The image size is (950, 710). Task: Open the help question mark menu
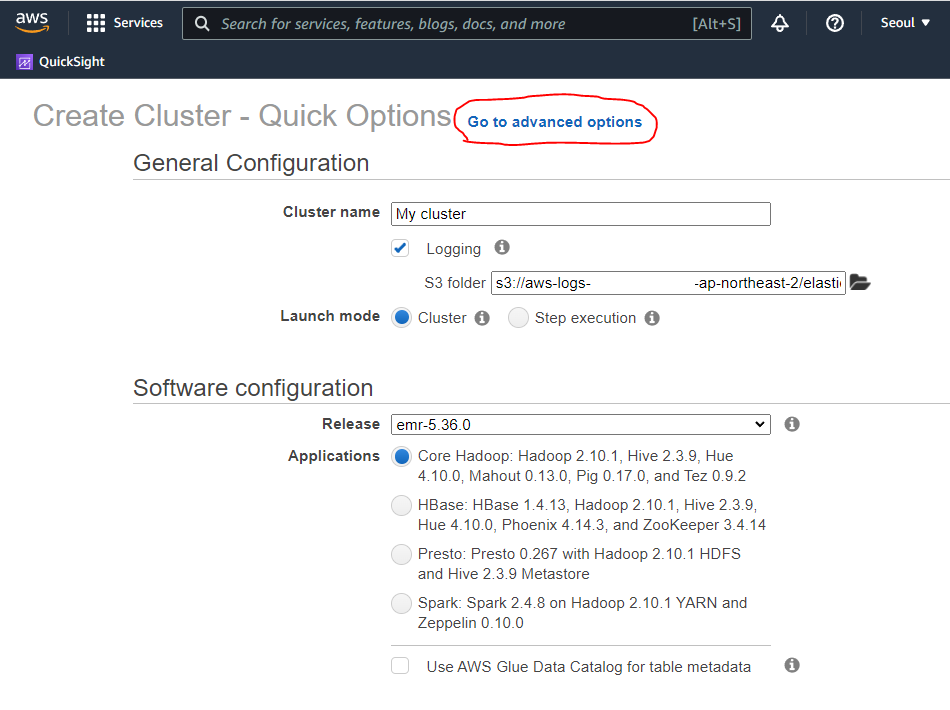point(834,23)
